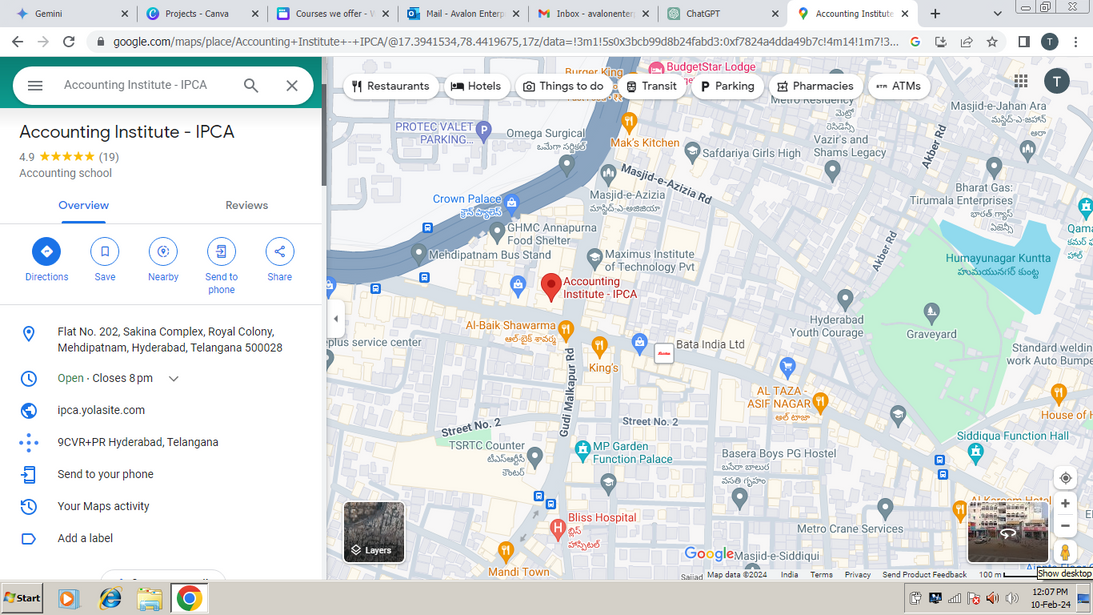The height and width of the screenshot is (615, 1093).
Task: Toggle the Transit layer on the map
Action: [x=652, y=86]
